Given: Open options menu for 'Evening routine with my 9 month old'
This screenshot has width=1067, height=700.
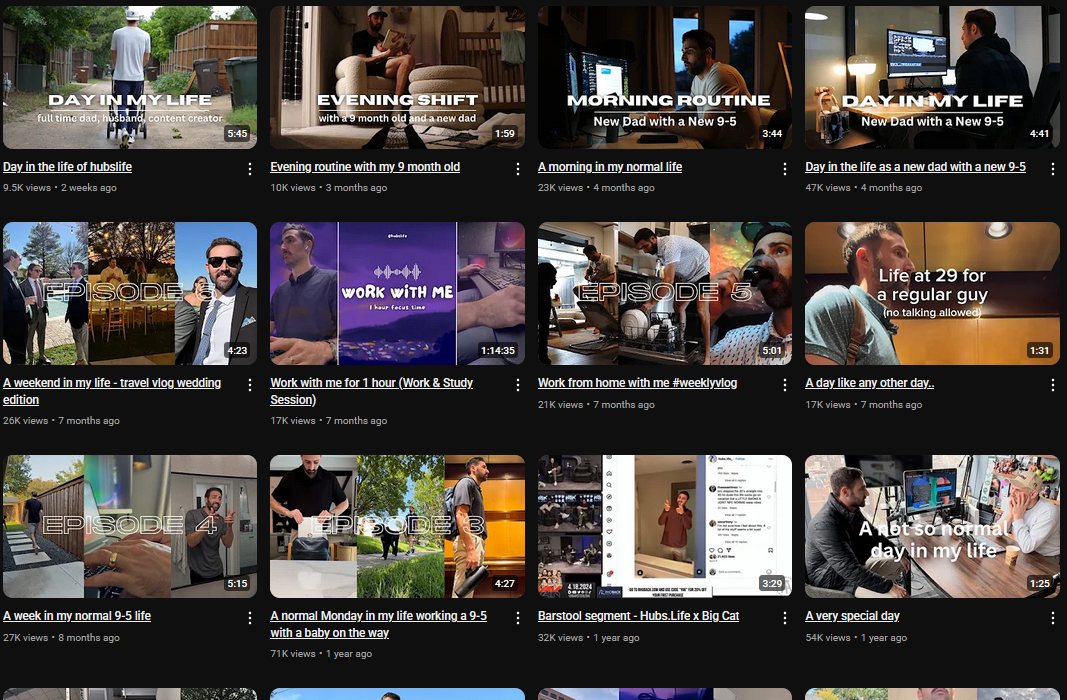Looking at the screenshot, I should (x=518, y=169).
